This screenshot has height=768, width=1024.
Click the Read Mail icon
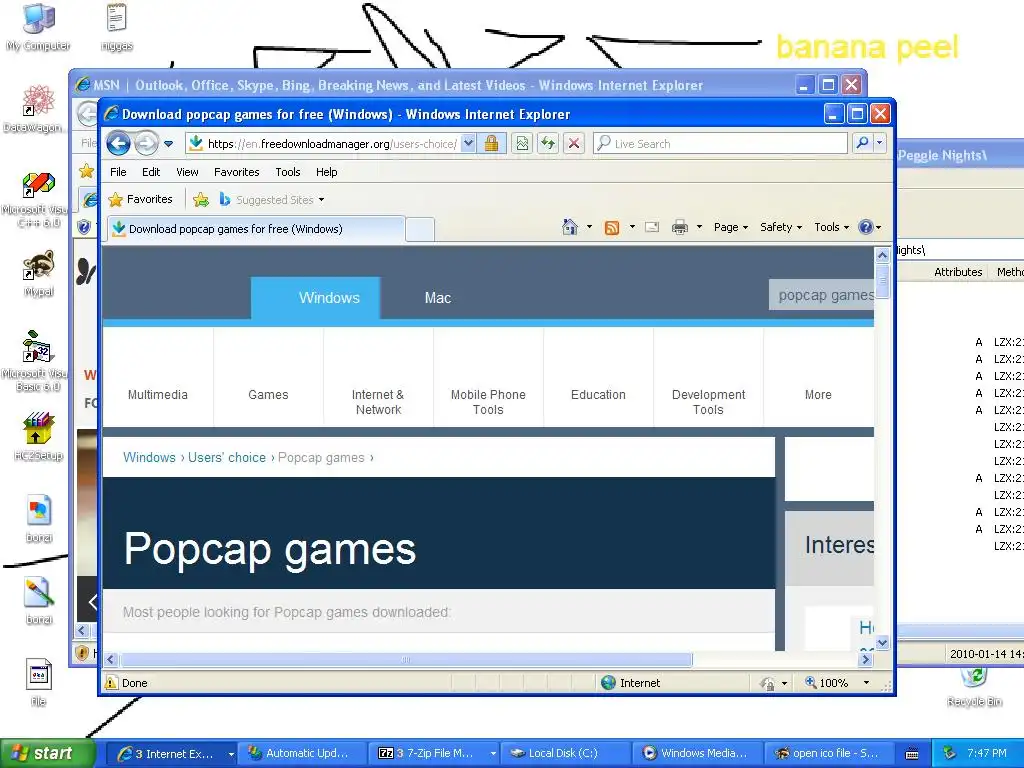point(652,227)
